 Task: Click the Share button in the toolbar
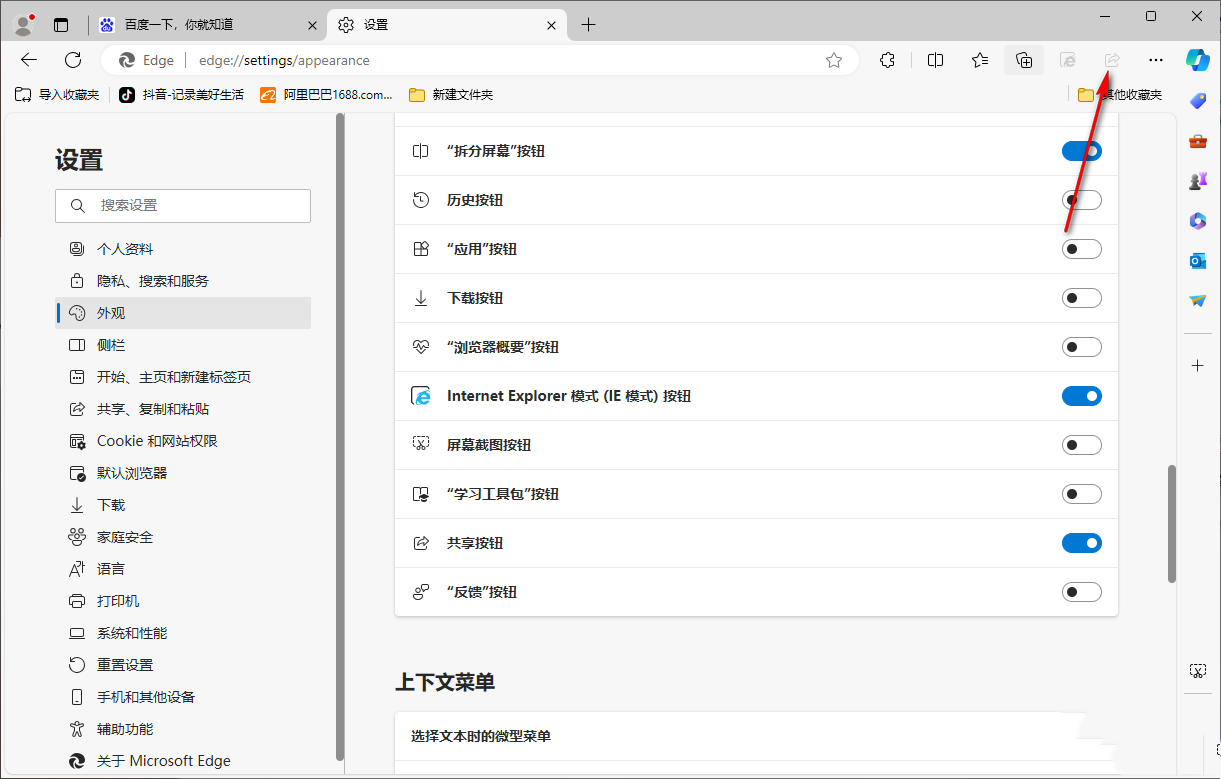(1111, 60)
